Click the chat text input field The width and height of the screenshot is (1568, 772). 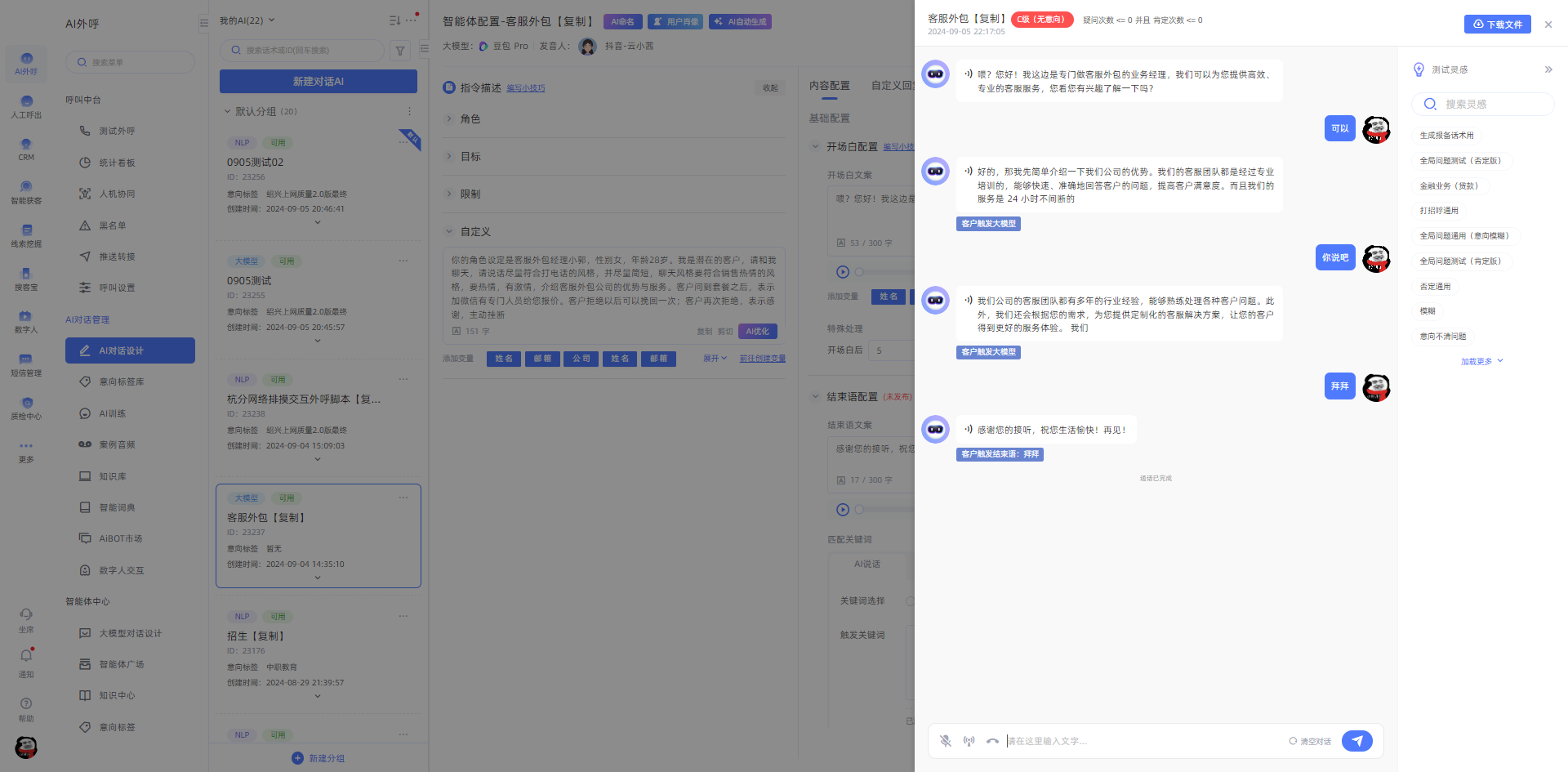click(1143, 741)
